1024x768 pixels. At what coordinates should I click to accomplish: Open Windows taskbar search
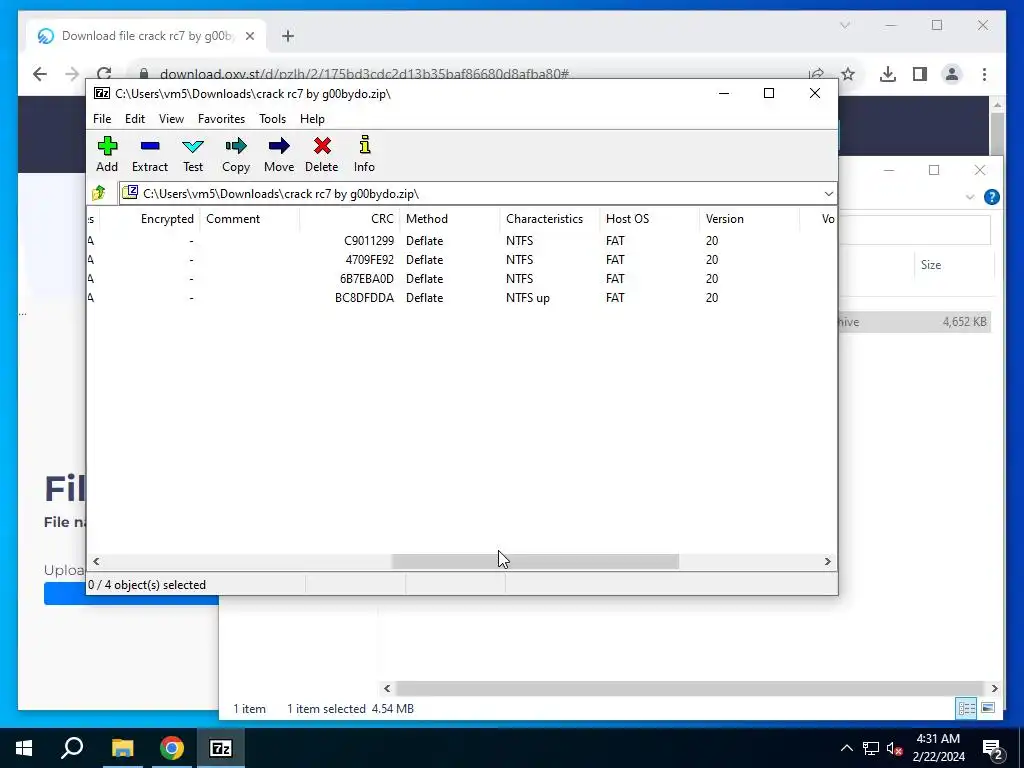(72, 748)
